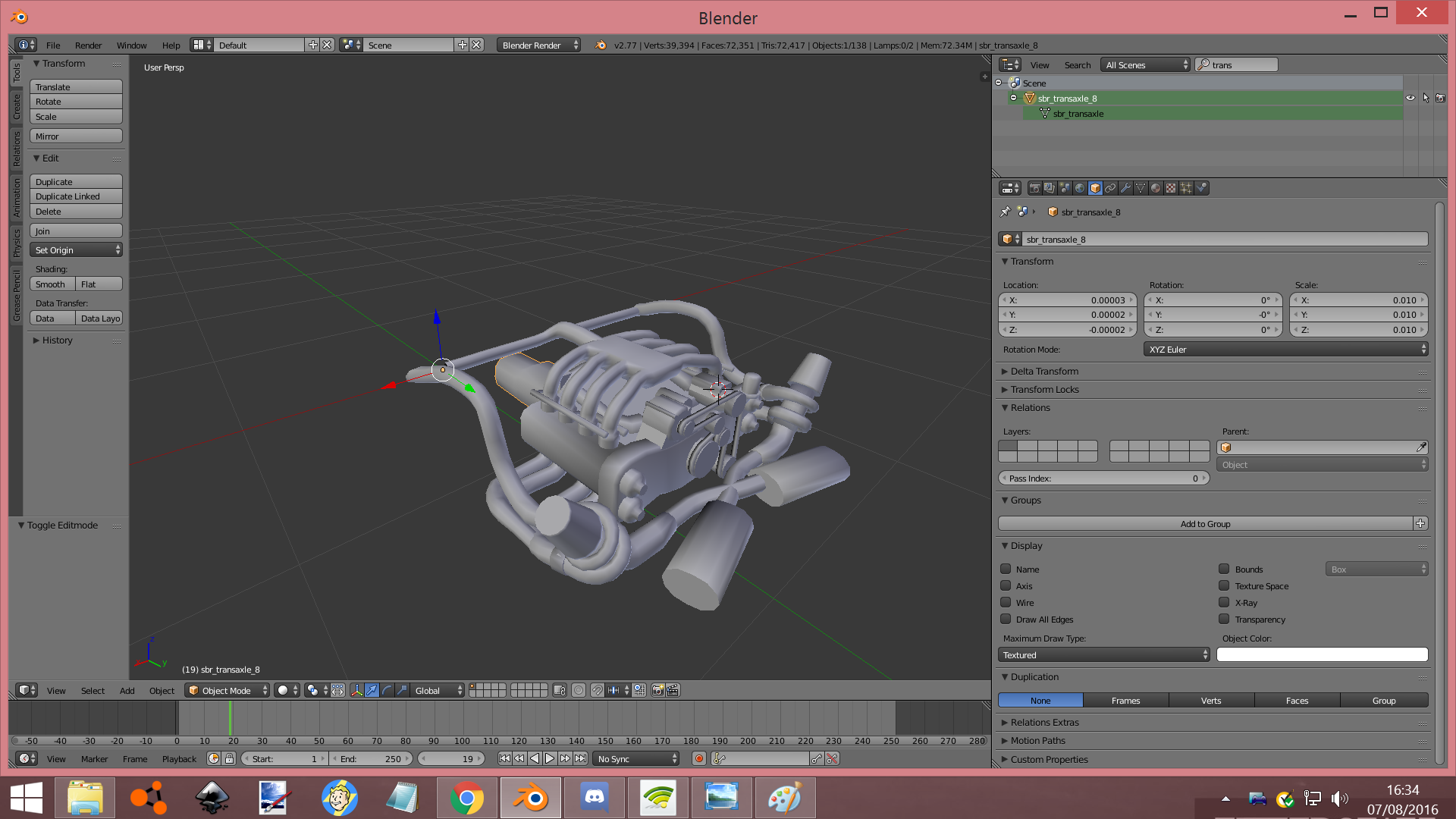Screen dimensions: 1456x819
Task: Open the Render menu
Action: pos(88,45)
